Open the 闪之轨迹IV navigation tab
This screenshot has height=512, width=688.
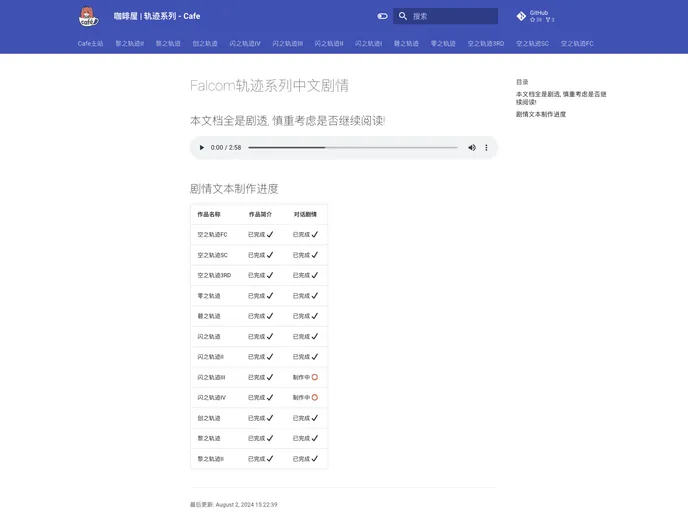pos(245,43)
